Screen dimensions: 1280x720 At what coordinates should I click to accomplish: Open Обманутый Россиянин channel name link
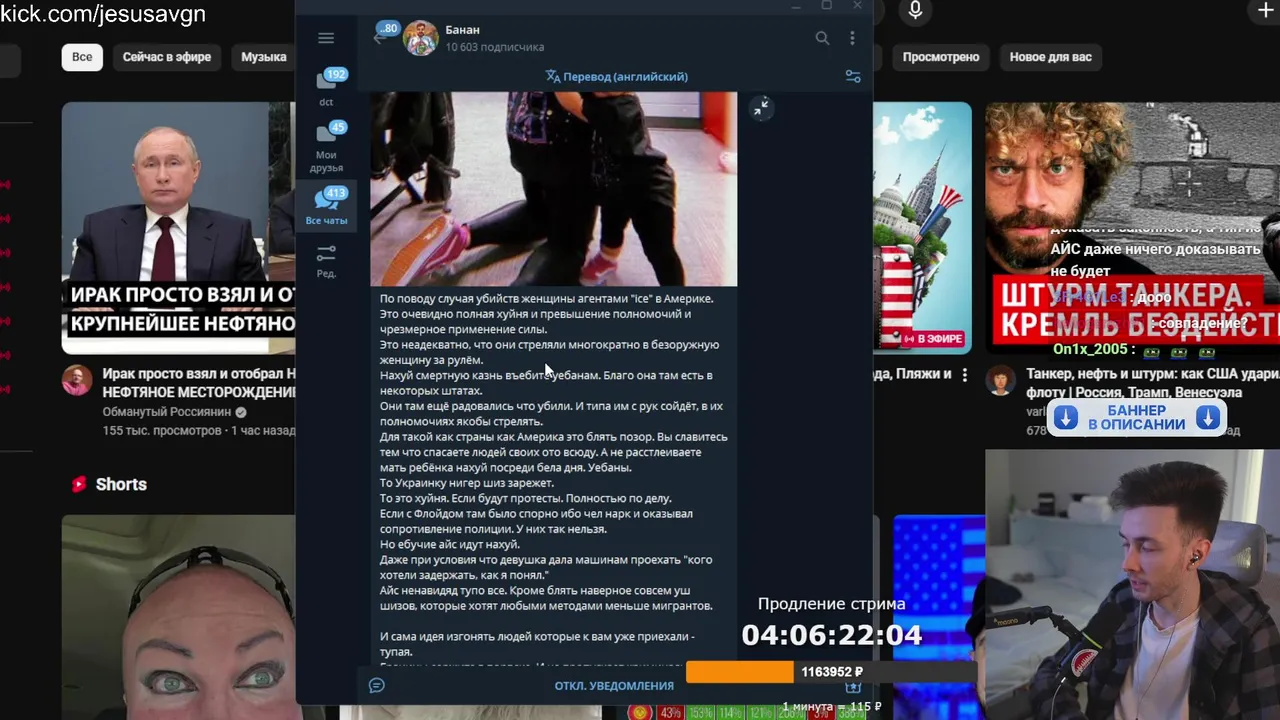click(167, 412)
